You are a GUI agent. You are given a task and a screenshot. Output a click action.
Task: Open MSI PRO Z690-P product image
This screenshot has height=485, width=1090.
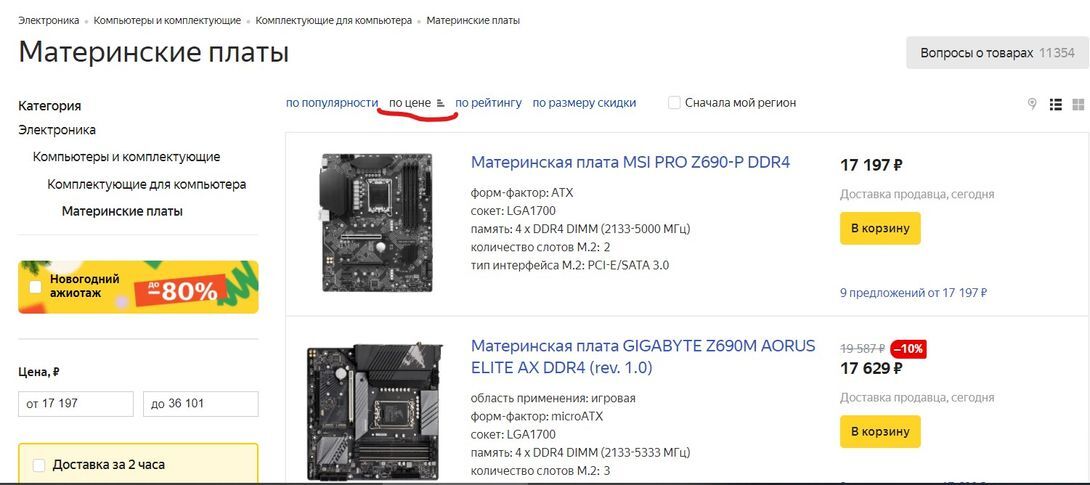376,222
